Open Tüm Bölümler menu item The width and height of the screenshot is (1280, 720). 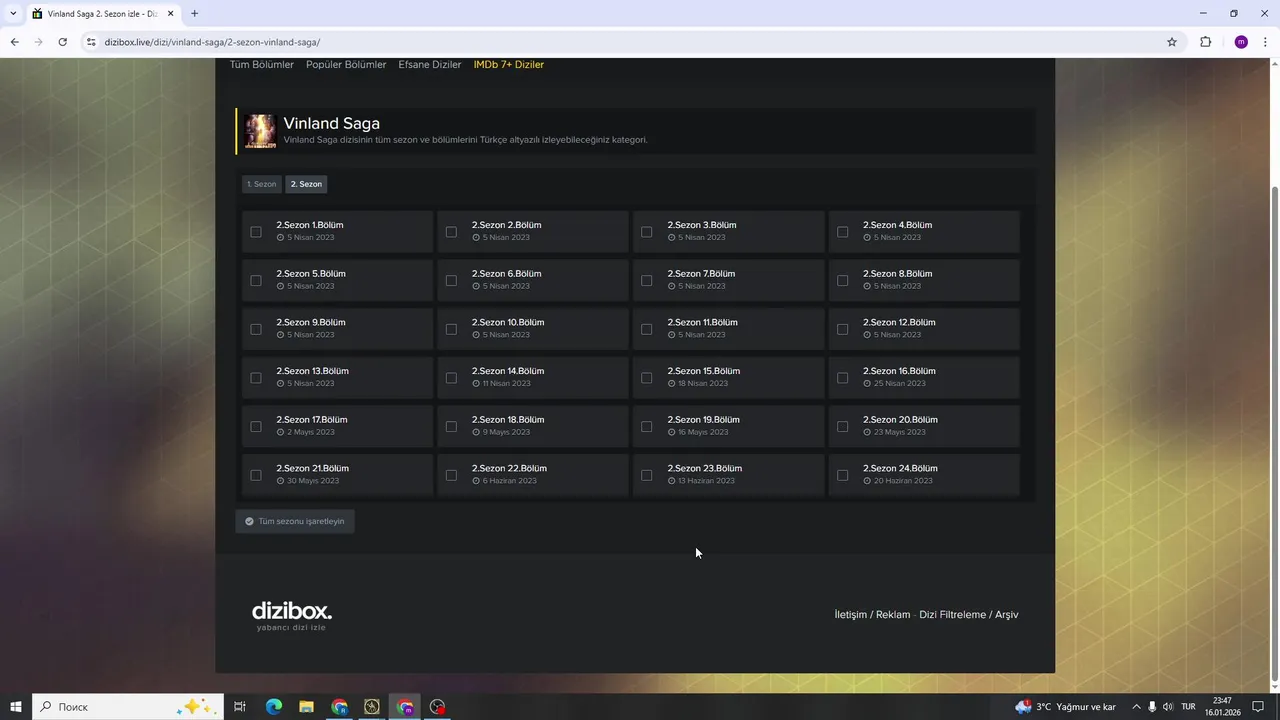click(x=262, y=65)
